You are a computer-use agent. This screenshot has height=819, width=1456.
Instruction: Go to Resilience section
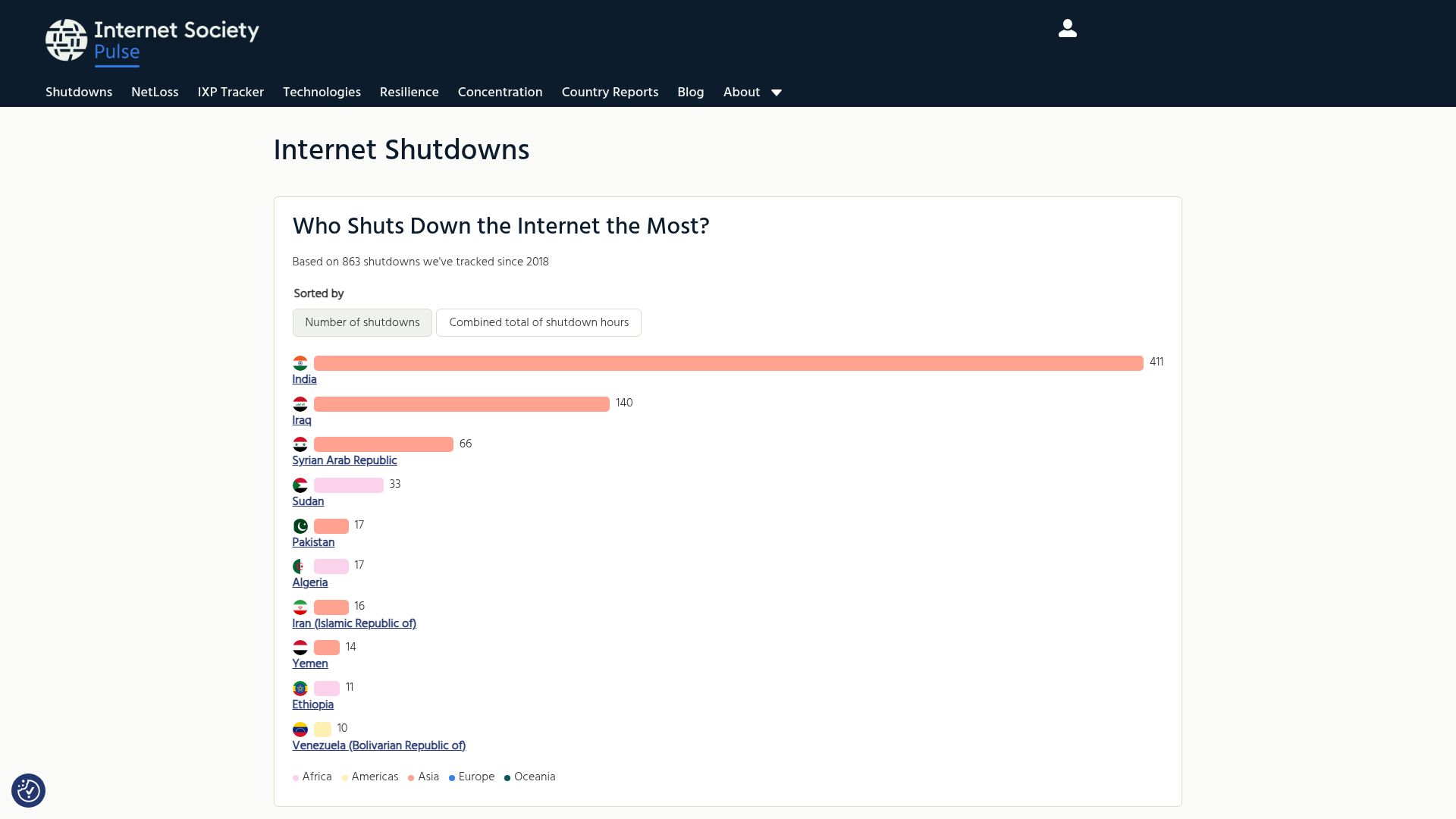click(409, 92)
